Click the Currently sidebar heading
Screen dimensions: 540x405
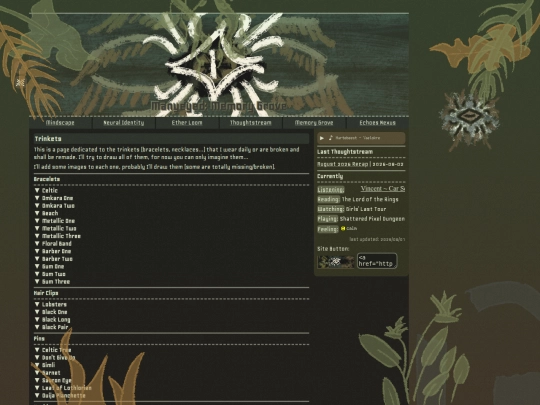pos(330,176)
